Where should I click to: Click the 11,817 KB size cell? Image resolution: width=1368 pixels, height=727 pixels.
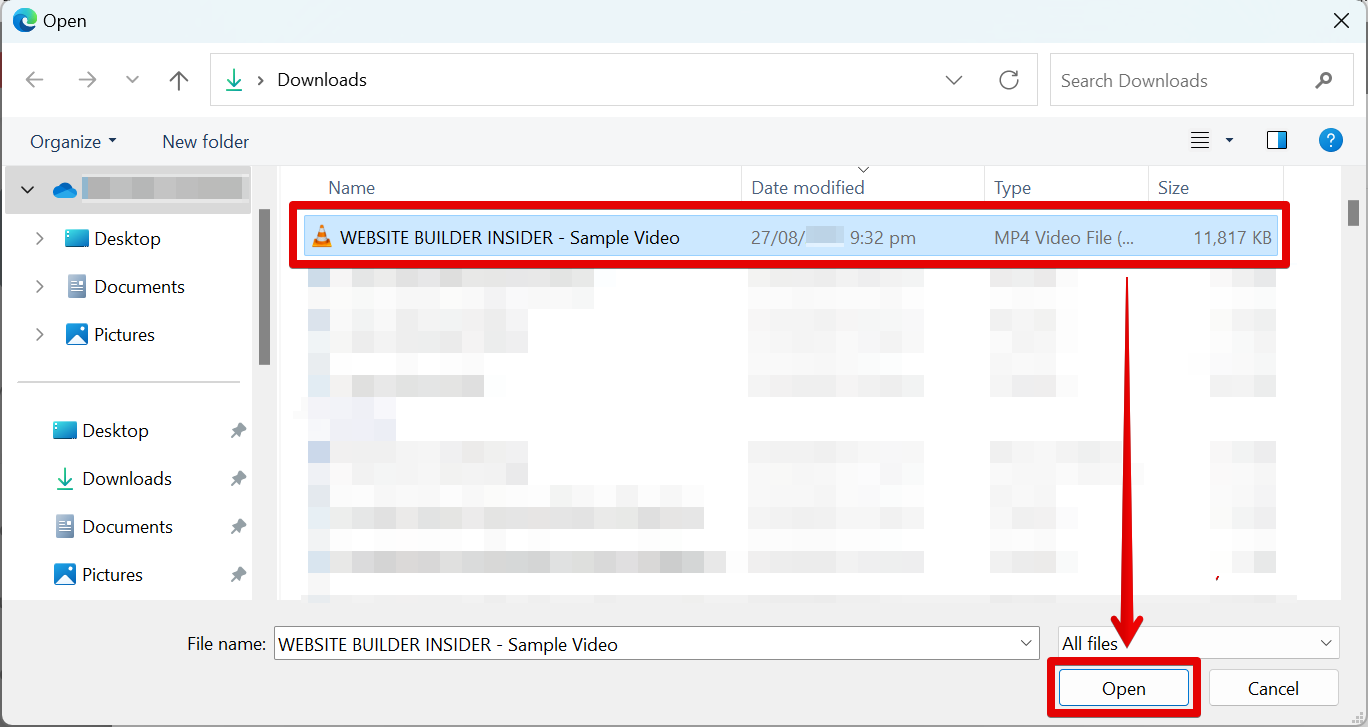click(1233, 238)
